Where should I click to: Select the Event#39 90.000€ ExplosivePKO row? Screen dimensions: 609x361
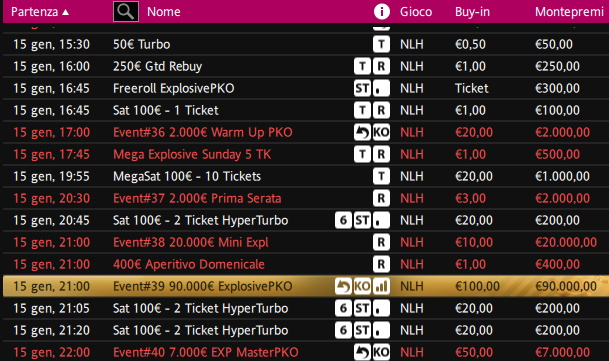[x=306, y=286]
